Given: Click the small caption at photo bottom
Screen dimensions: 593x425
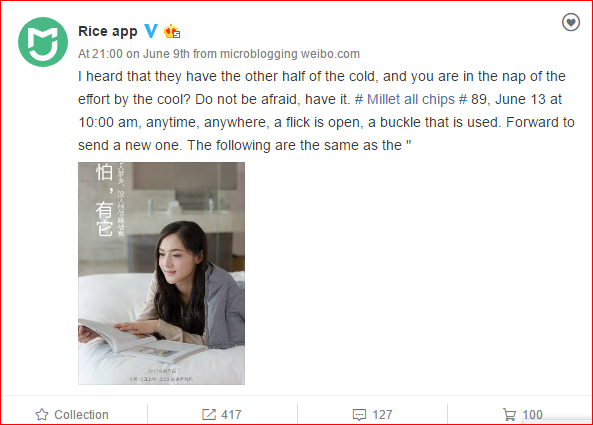Looking at the screenshot, I should click(162, 375).
